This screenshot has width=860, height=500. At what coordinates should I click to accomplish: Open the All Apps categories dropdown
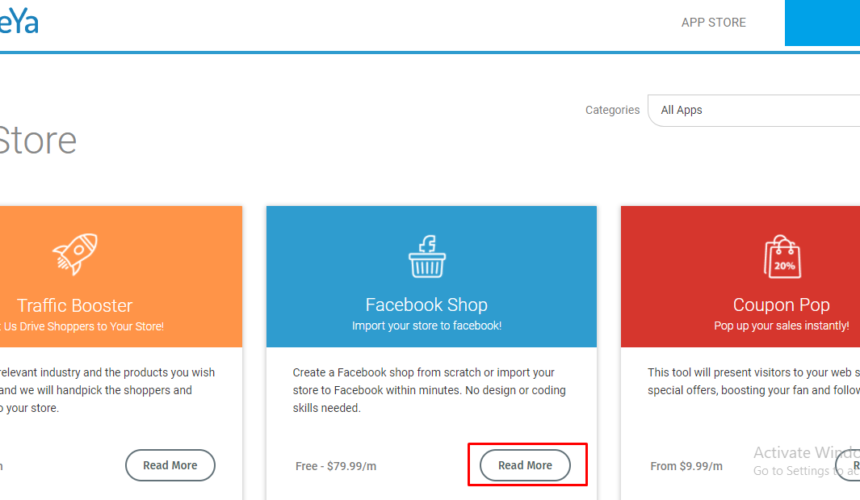[754, 110]
